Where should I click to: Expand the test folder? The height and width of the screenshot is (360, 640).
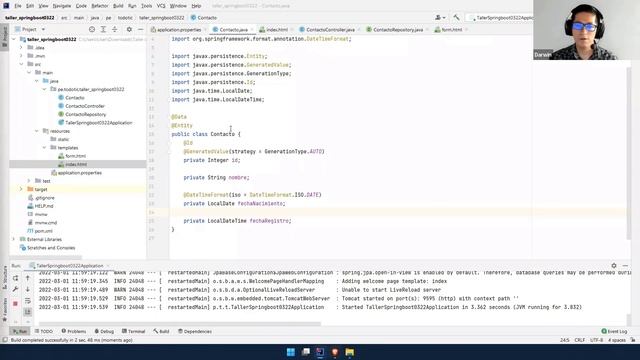point(29,181)
